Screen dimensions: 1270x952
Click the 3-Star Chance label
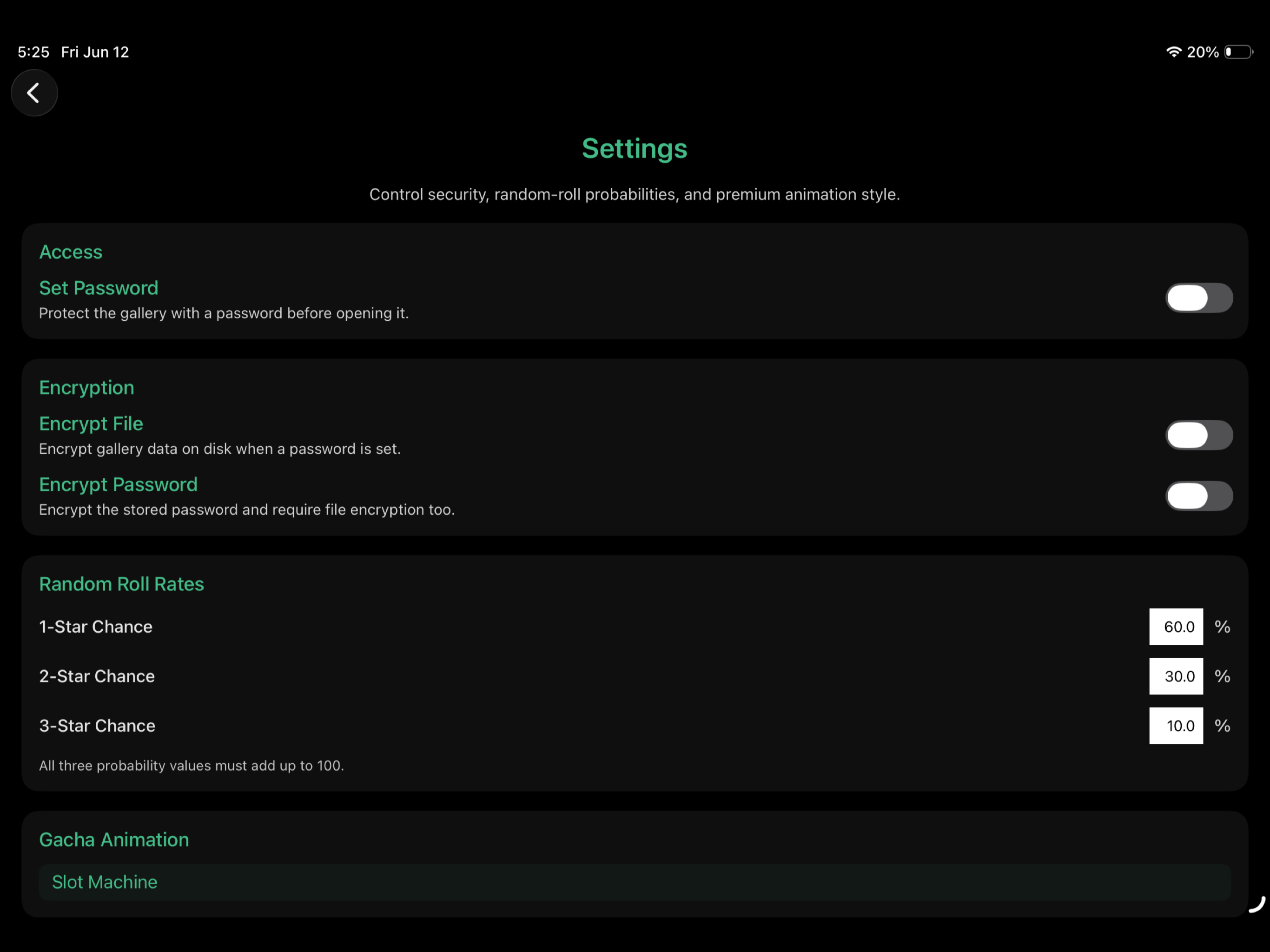pyautogui.click(x=97, y=726)
